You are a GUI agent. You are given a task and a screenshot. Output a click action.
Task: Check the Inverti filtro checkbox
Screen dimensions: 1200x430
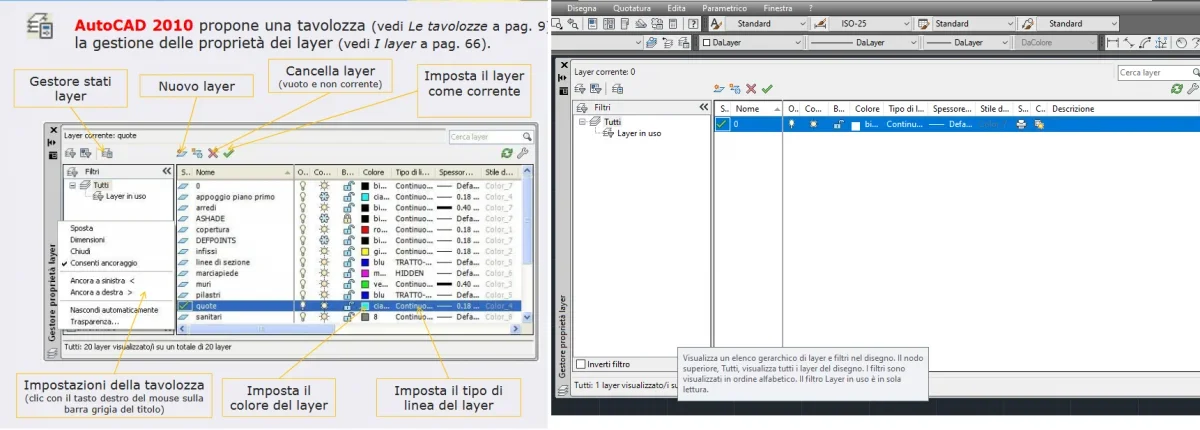tap(582, 364)
